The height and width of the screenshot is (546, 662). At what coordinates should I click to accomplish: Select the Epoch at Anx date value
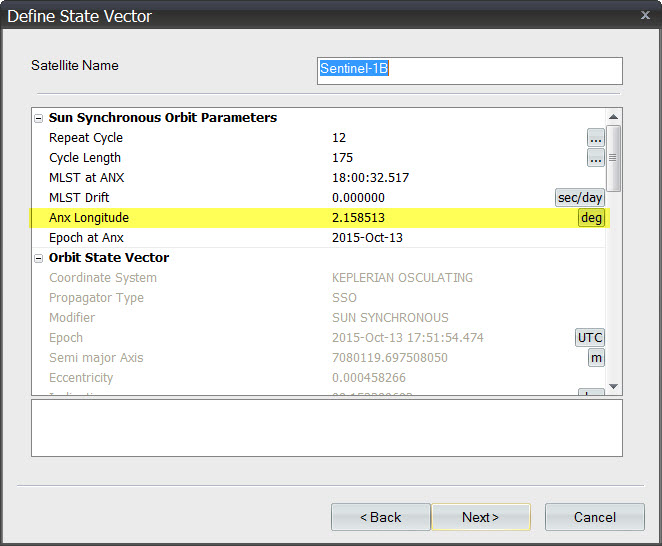click(366, 238)
